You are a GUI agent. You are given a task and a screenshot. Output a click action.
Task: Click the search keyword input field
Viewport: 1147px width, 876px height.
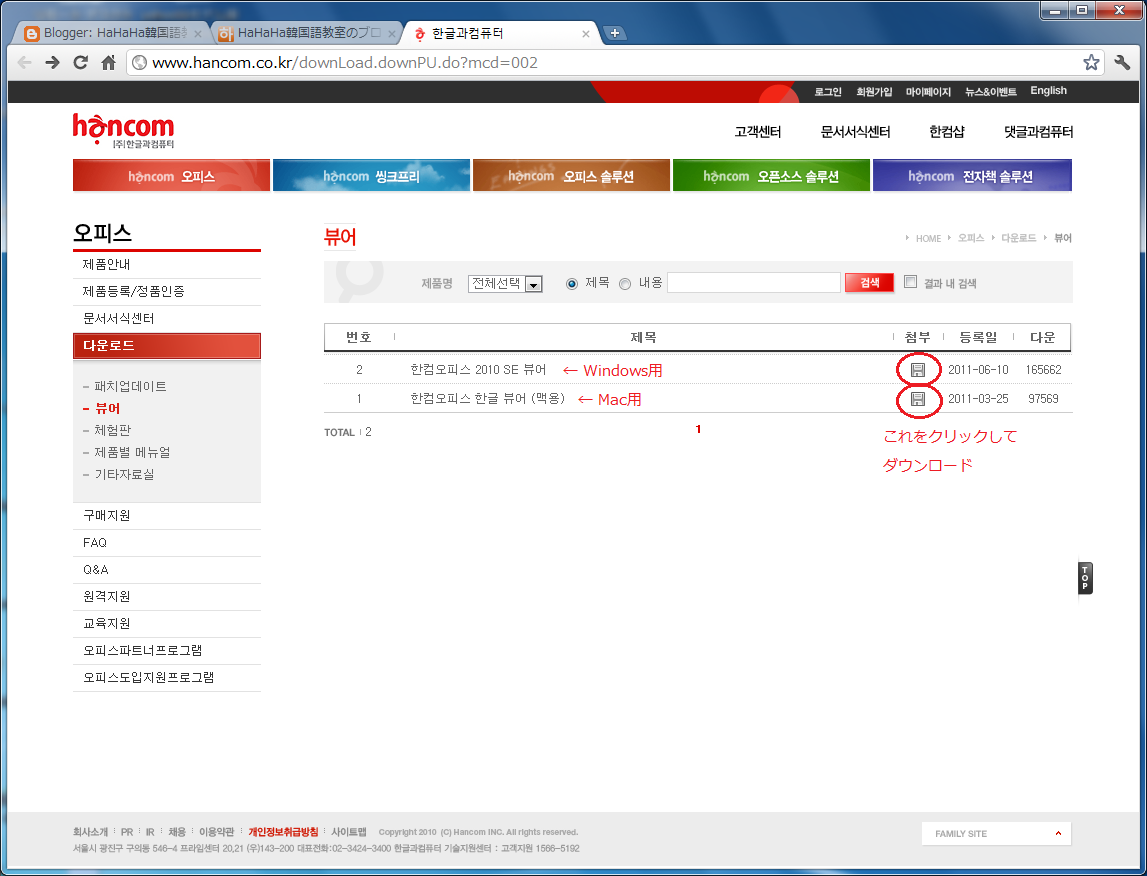[753, 283]
